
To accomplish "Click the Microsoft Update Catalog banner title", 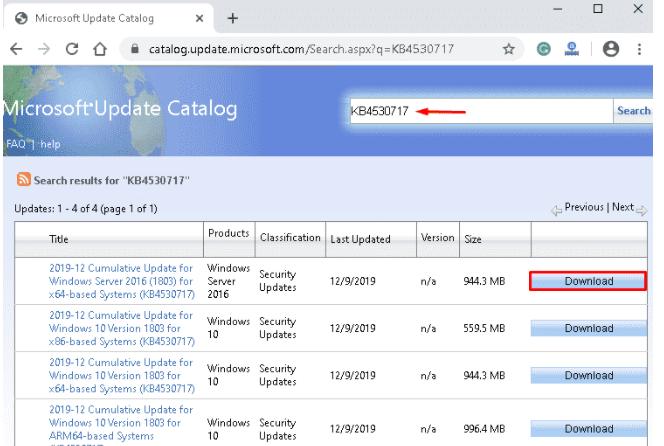I will pyautogui.click(x=120, y=108).
